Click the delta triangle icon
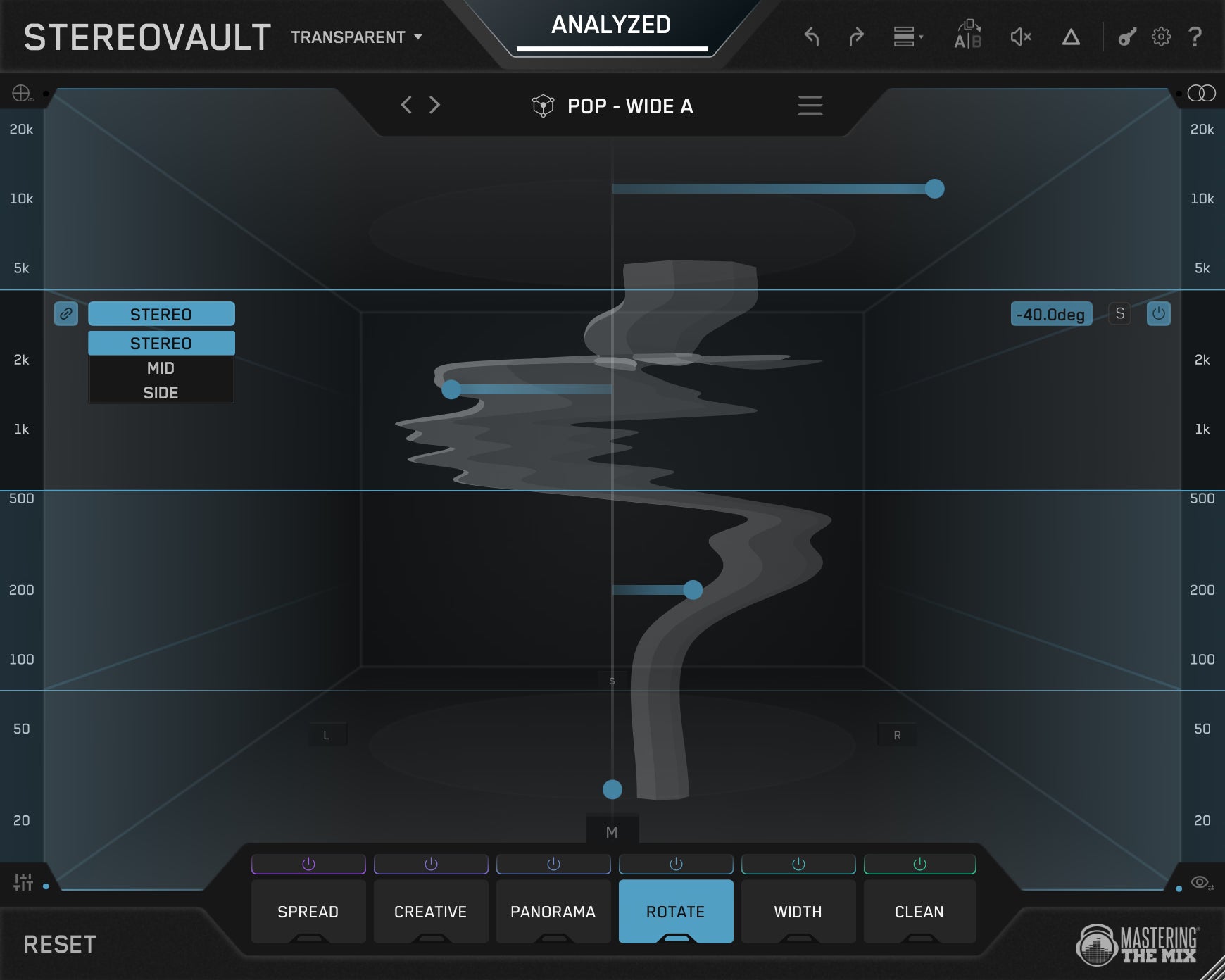The image size is (1225, 980). click(x=1071, y=37)
